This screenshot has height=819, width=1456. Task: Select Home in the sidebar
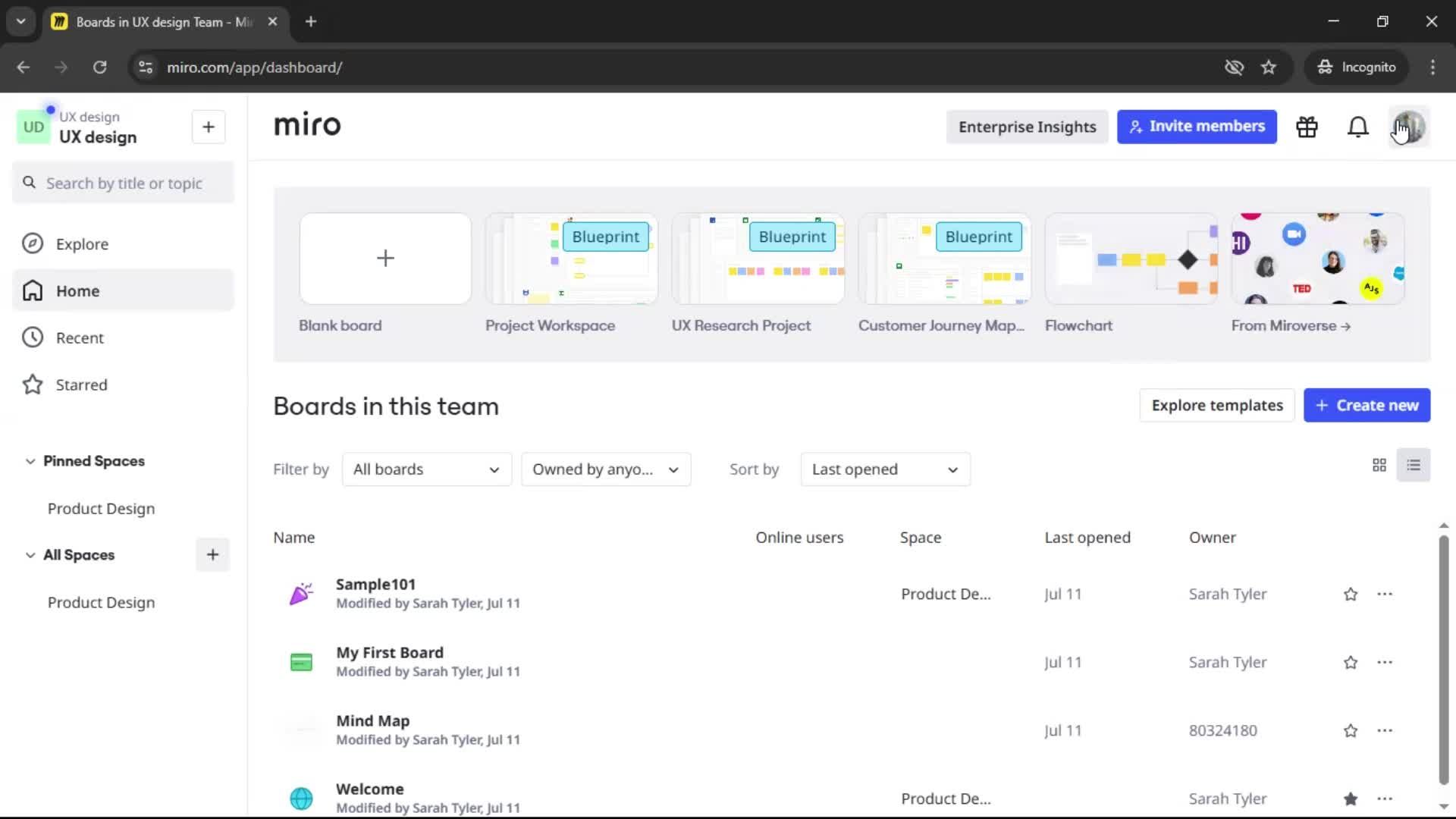[123, 290]
